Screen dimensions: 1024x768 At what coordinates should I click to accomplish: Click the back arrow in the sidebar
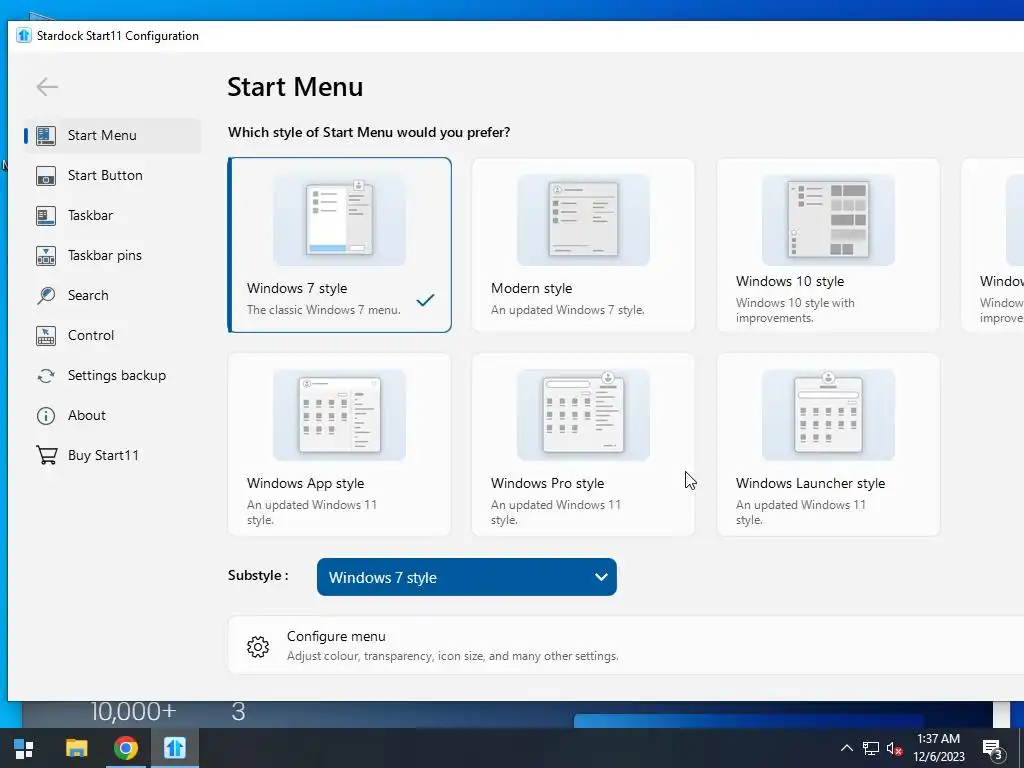[x=47, y=86]
